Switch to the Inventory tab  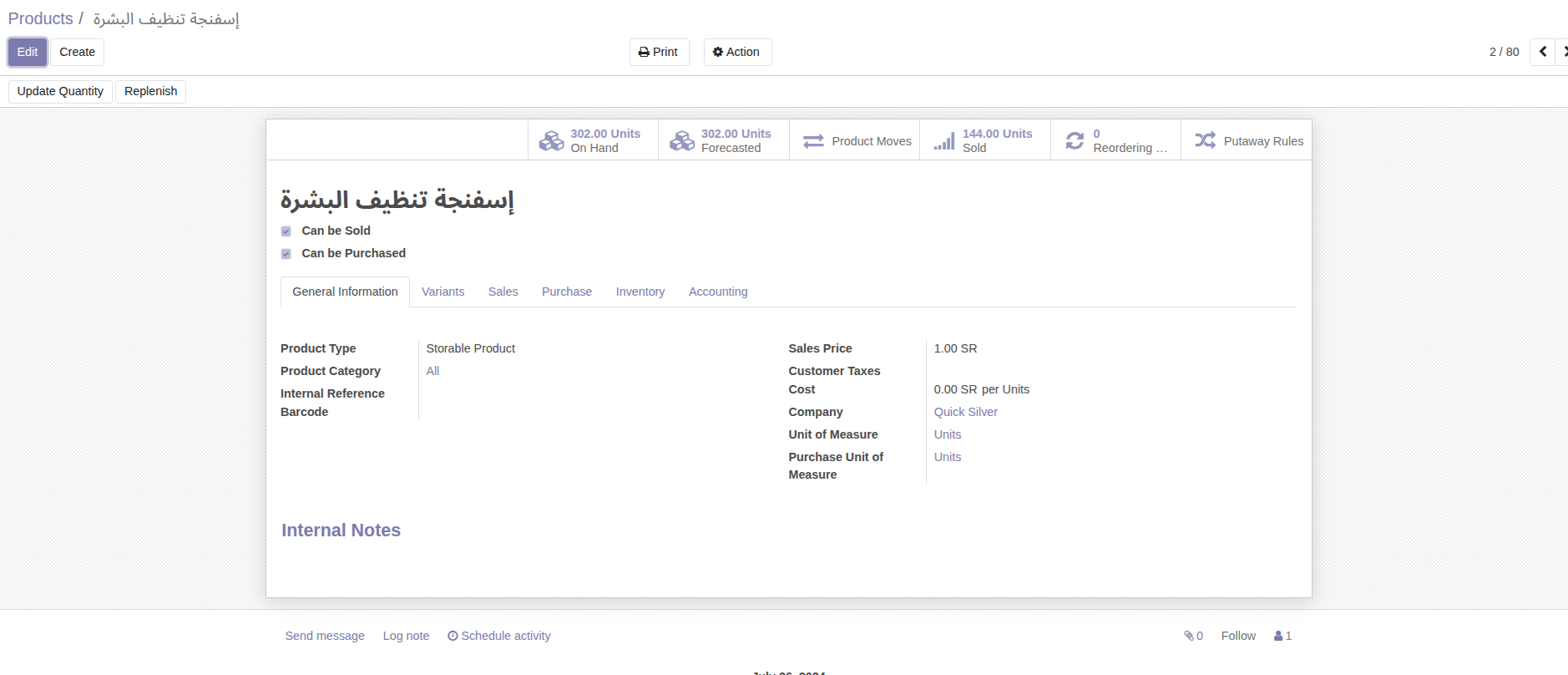640,292
